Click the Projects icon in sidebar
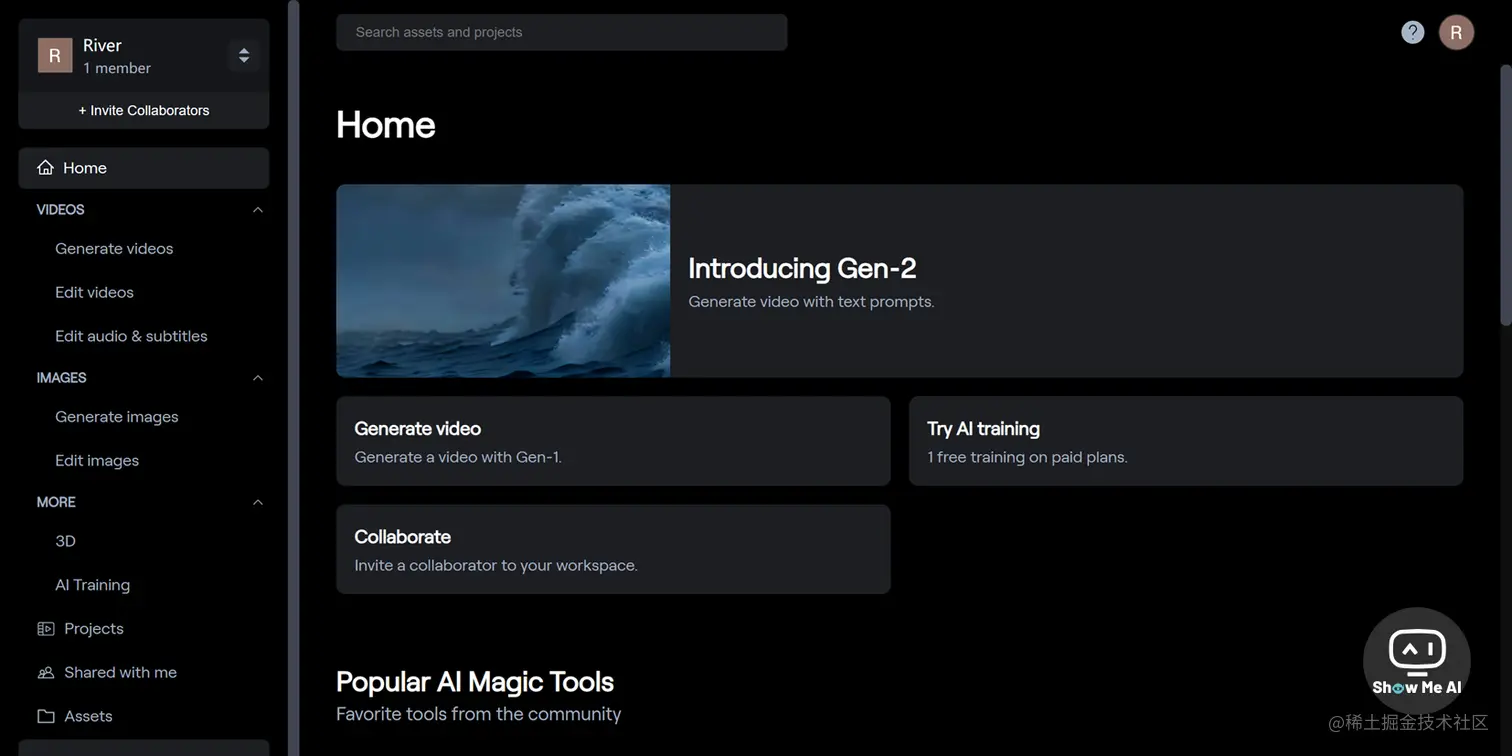1512x756 pixels. pos(45,629)
